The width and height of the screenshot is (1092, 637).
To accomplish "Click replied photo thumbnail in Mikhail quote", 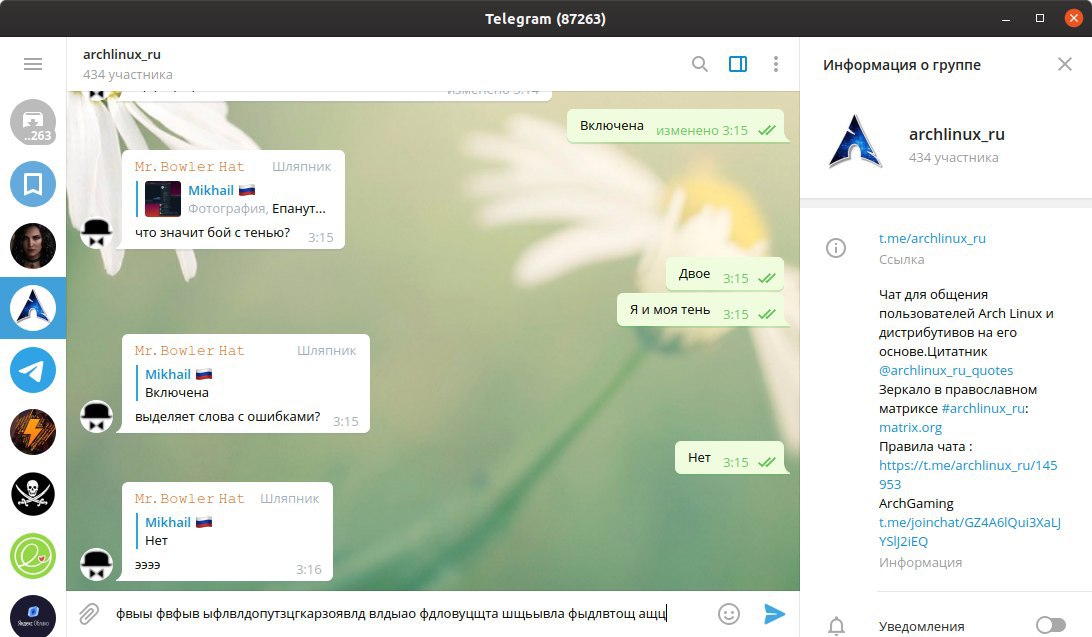I will (x=163, y=199).
